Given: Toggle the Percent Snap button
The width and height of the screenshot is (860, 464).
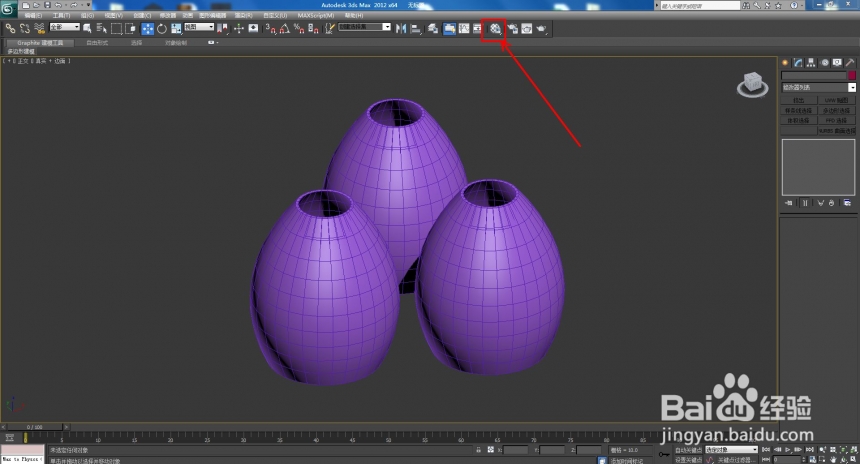Looking at the screenshot, I should 299,28.
